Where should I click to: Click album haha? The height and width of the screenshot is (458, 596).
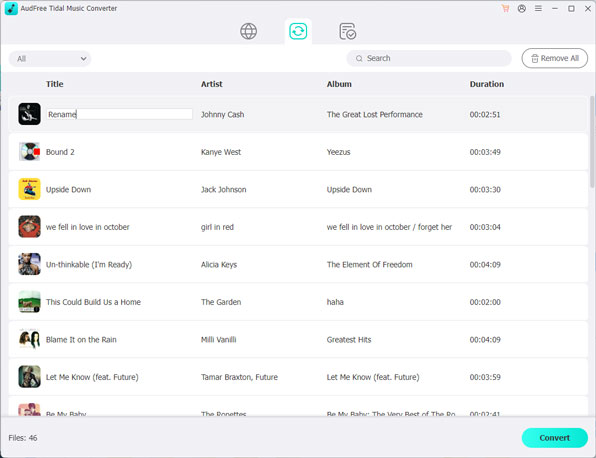[335, 302]
